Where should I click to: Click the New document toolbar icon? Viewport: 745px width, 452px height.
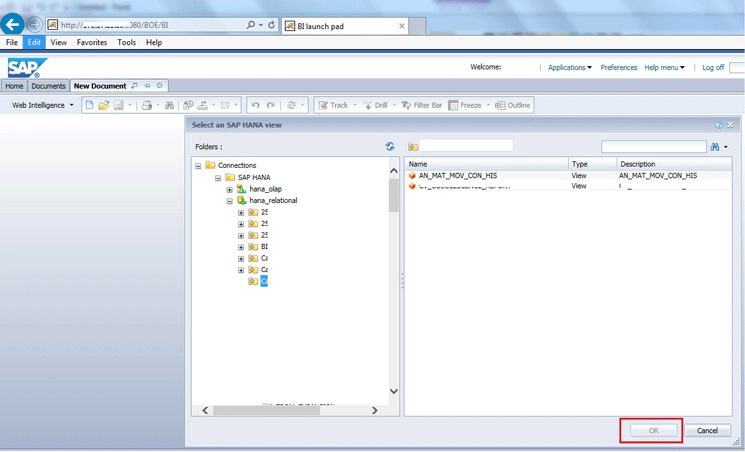89,105
